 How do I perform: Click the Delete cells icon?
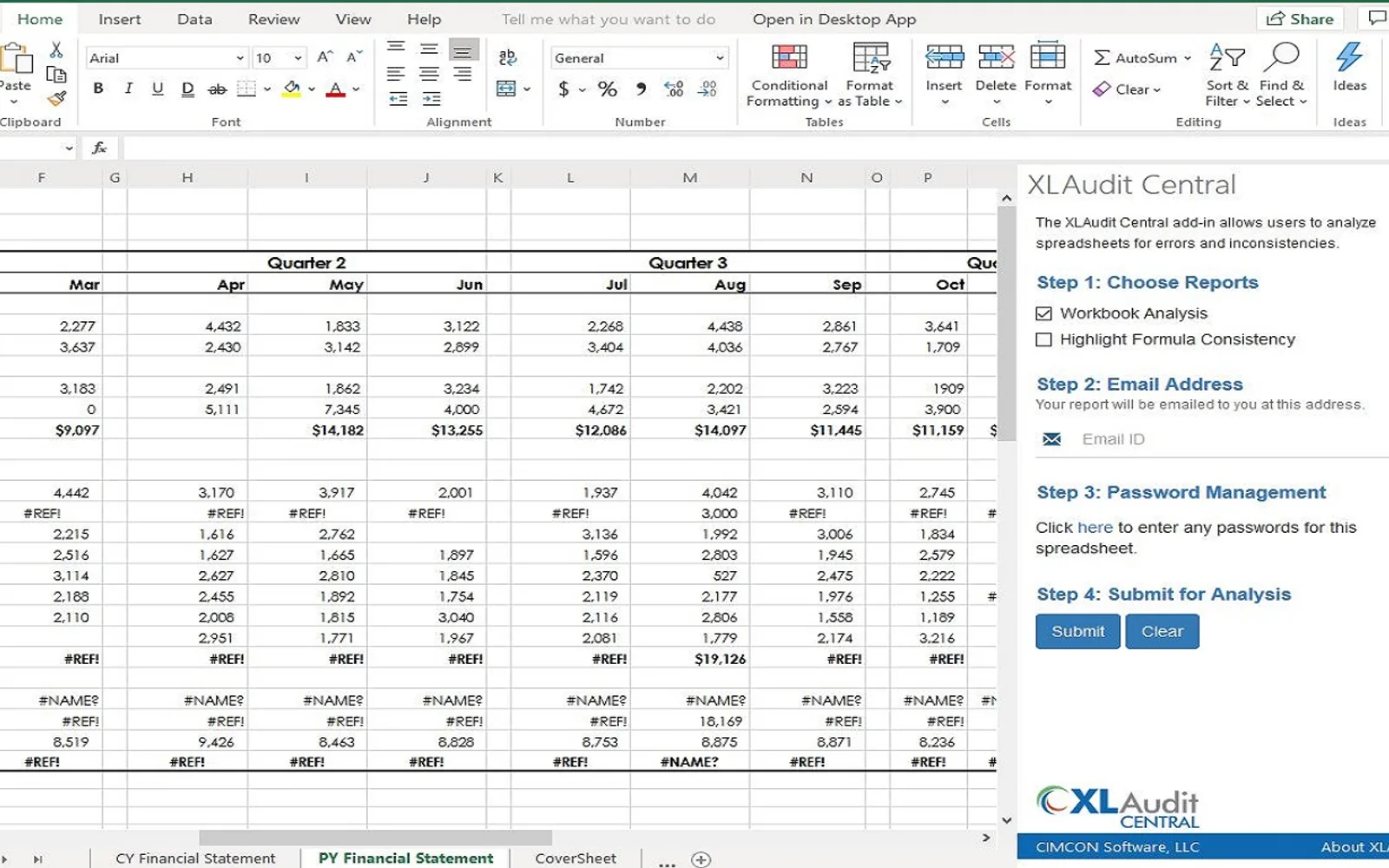tap(996, 57)
